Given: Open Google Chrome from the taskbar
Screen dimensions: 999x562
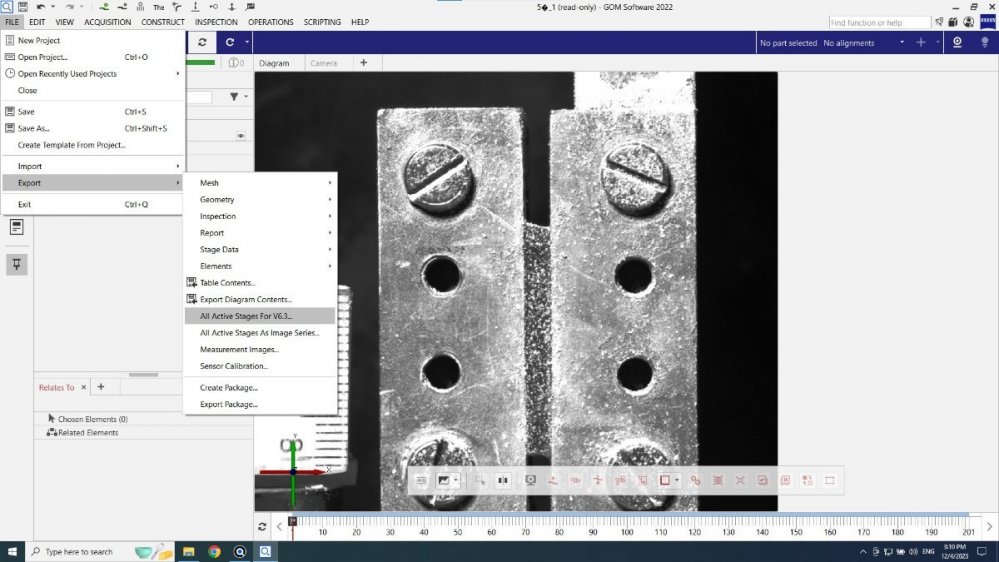Looking at the screenshot, I should 214,551.
